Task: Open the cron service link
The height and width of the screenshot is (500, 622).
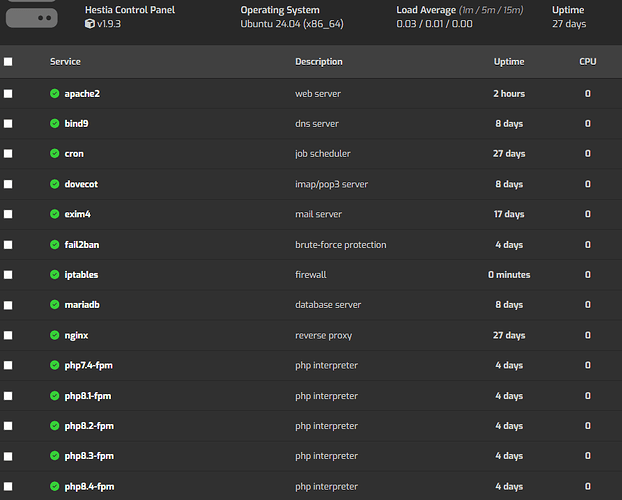Action: click(x=74, y=154)
